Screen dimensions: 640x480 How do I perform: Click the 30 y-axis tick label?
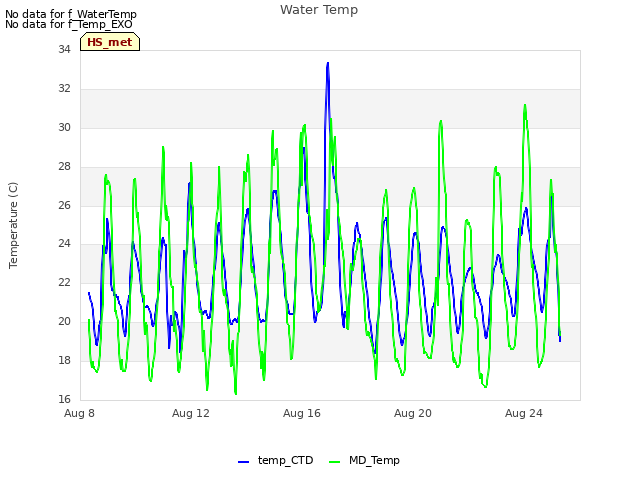[x=64, y=128]
